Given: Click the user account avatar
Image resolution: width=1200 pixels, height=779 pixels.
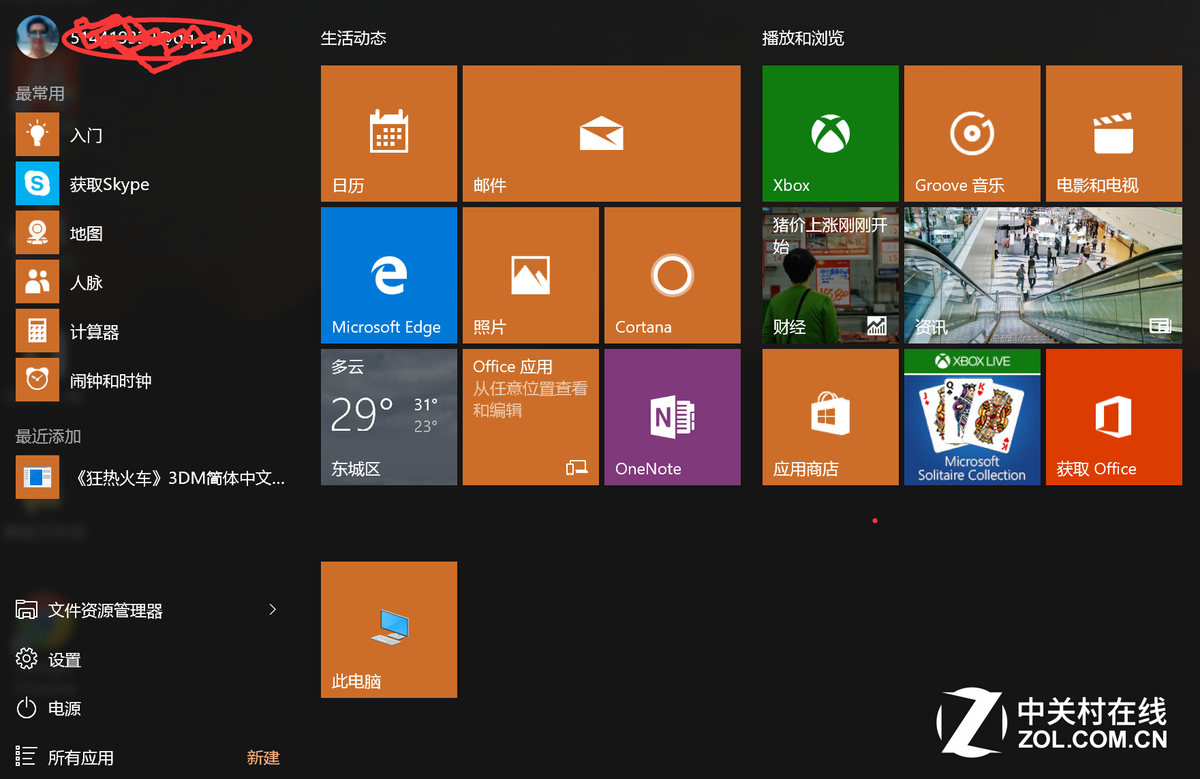Looking at the screenshot, I should click(x=37, y=37).
